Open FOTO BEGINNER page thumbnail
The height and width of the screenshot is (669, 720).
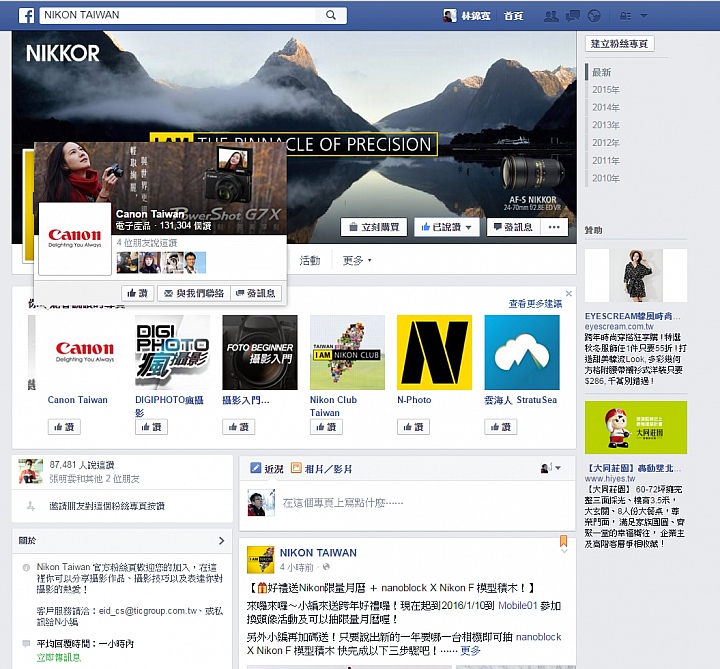click(260, 352)
